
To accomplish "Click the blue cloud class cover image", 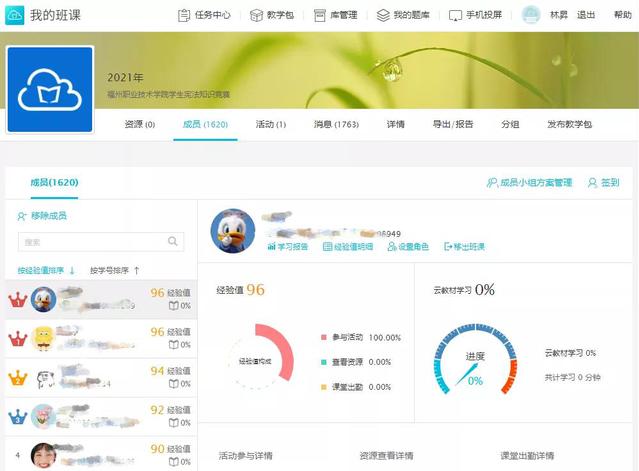I will pos(50,89).
